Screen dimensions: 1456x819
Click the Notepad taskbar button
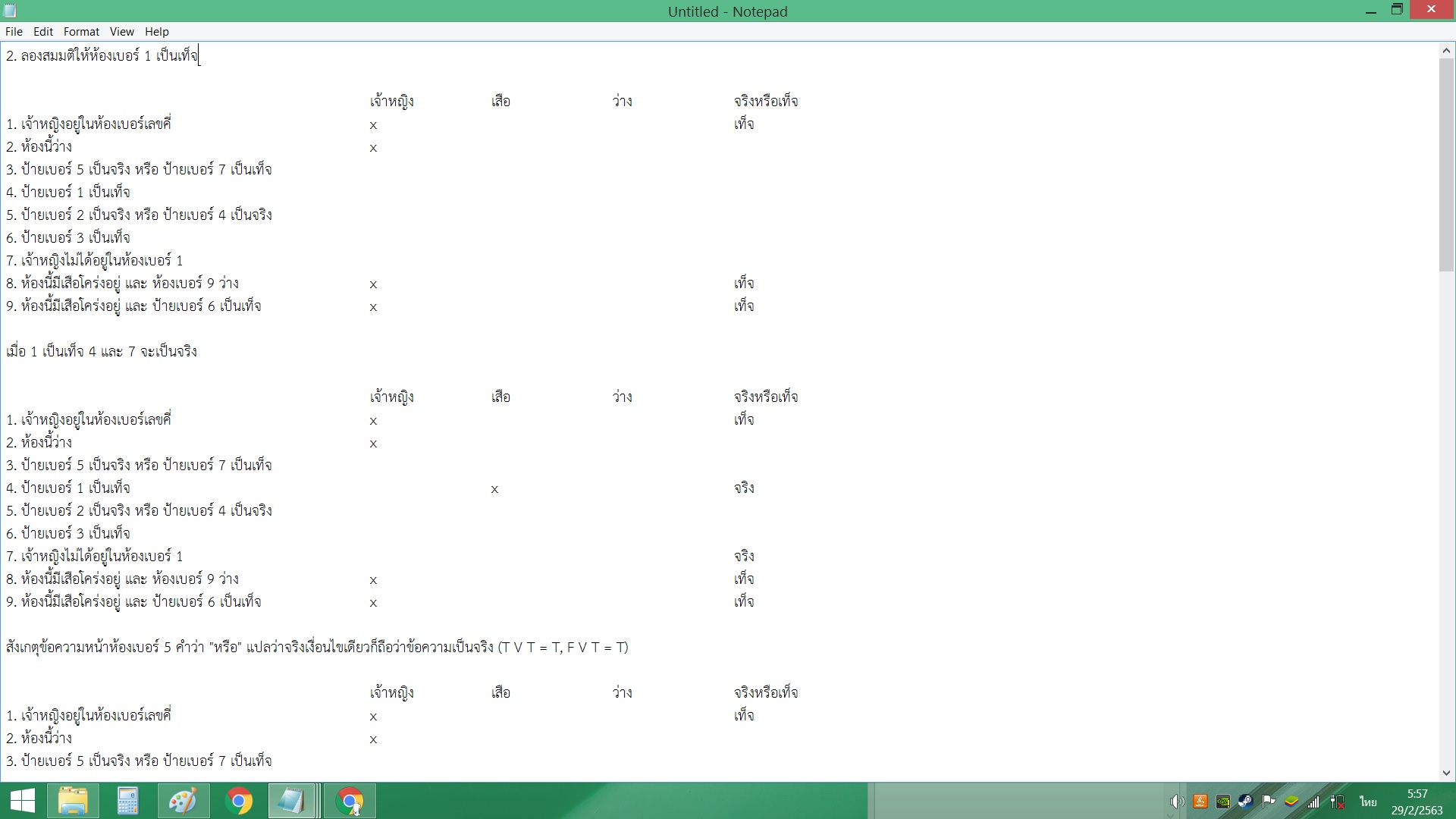click(292, 801)
